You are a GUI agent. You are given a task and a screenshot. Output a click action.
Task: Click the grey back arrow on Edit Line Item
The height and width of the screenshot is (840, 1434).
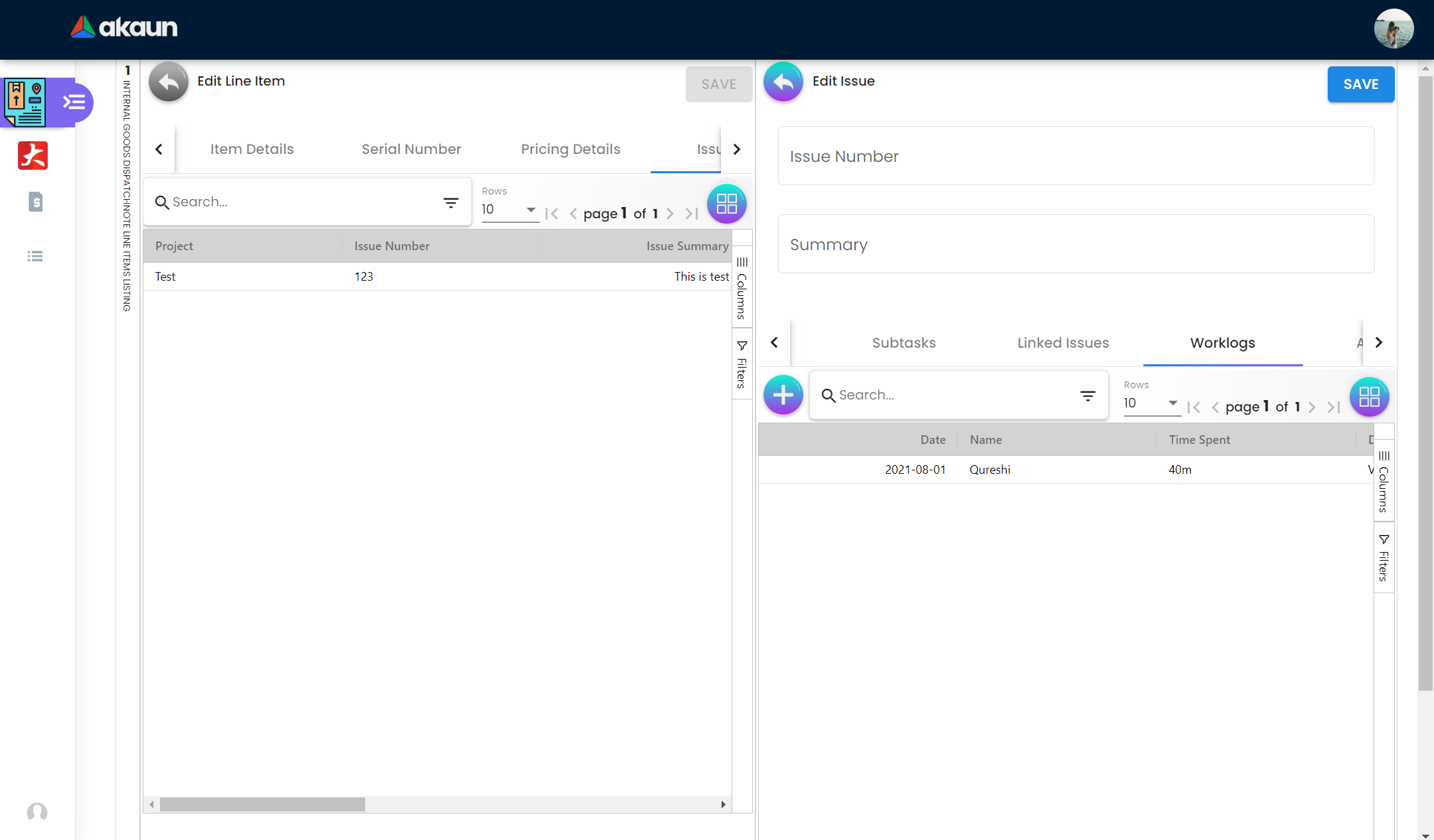click(x=169, y=82)
